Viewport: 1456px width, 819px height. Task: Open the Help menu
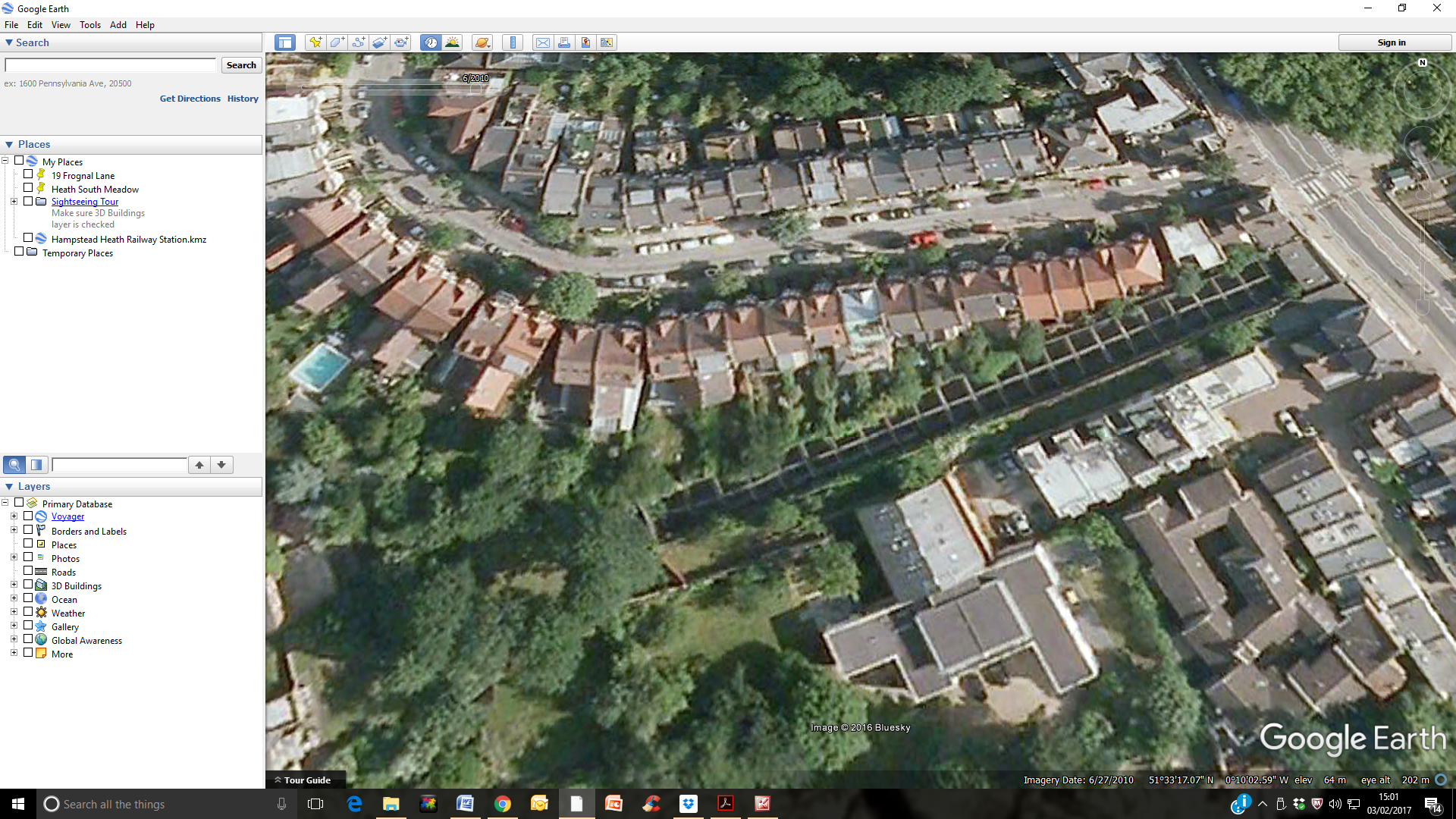[x=145, y=25]
